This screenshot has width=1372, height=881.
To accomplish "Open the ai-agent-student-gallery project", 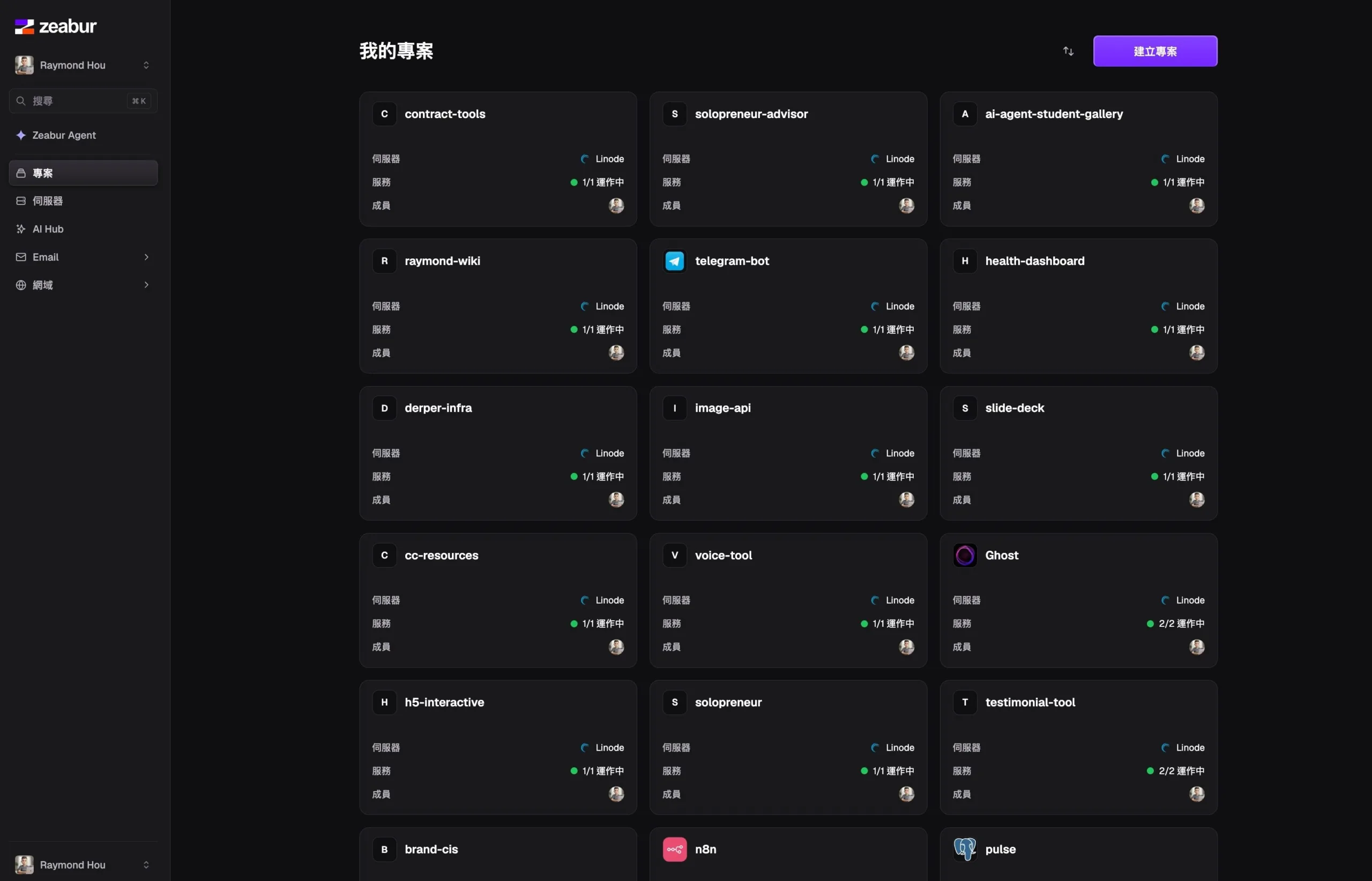I will (1078, 159).
